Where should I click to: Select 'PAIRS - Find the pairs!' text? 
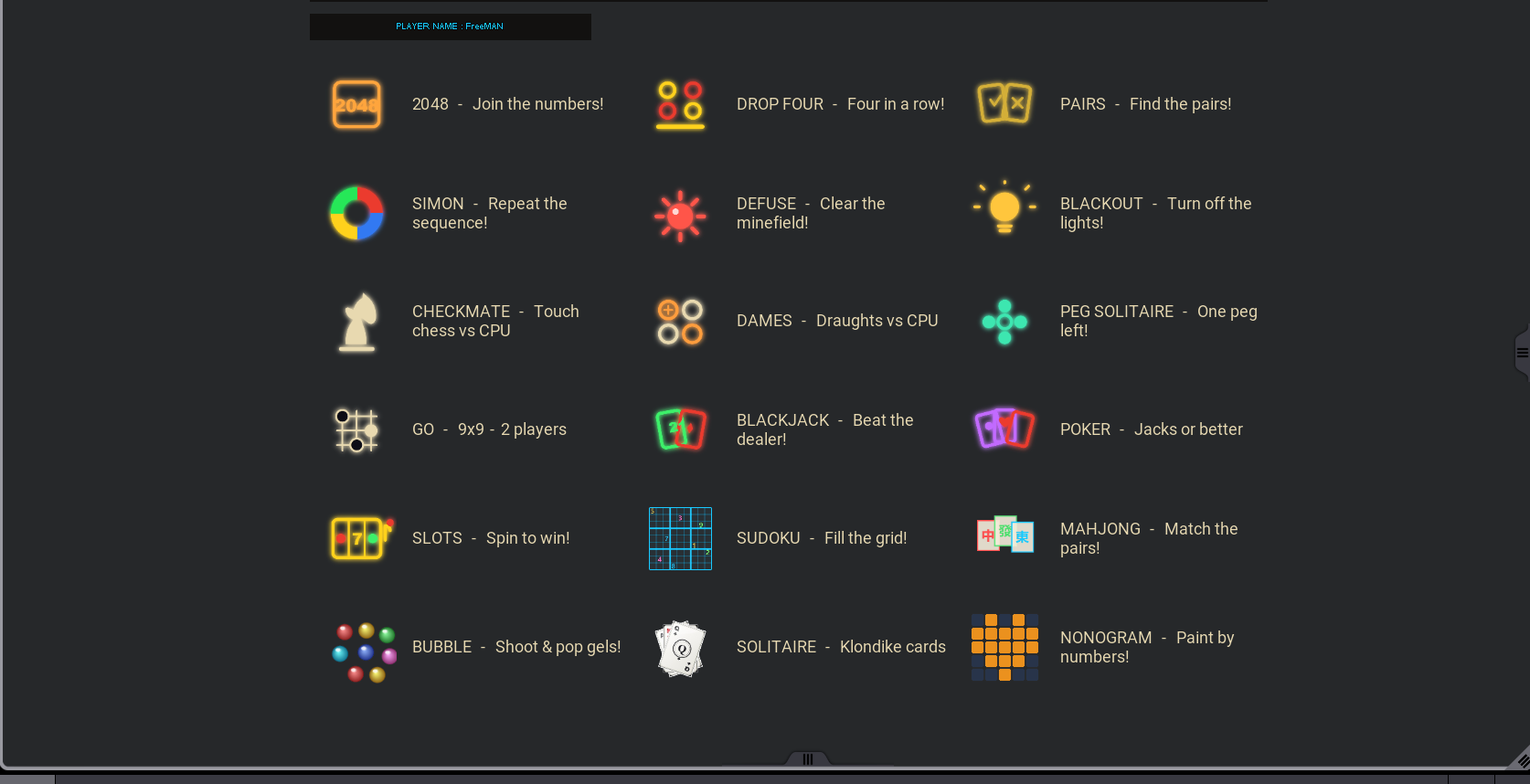click(1145, 104)
